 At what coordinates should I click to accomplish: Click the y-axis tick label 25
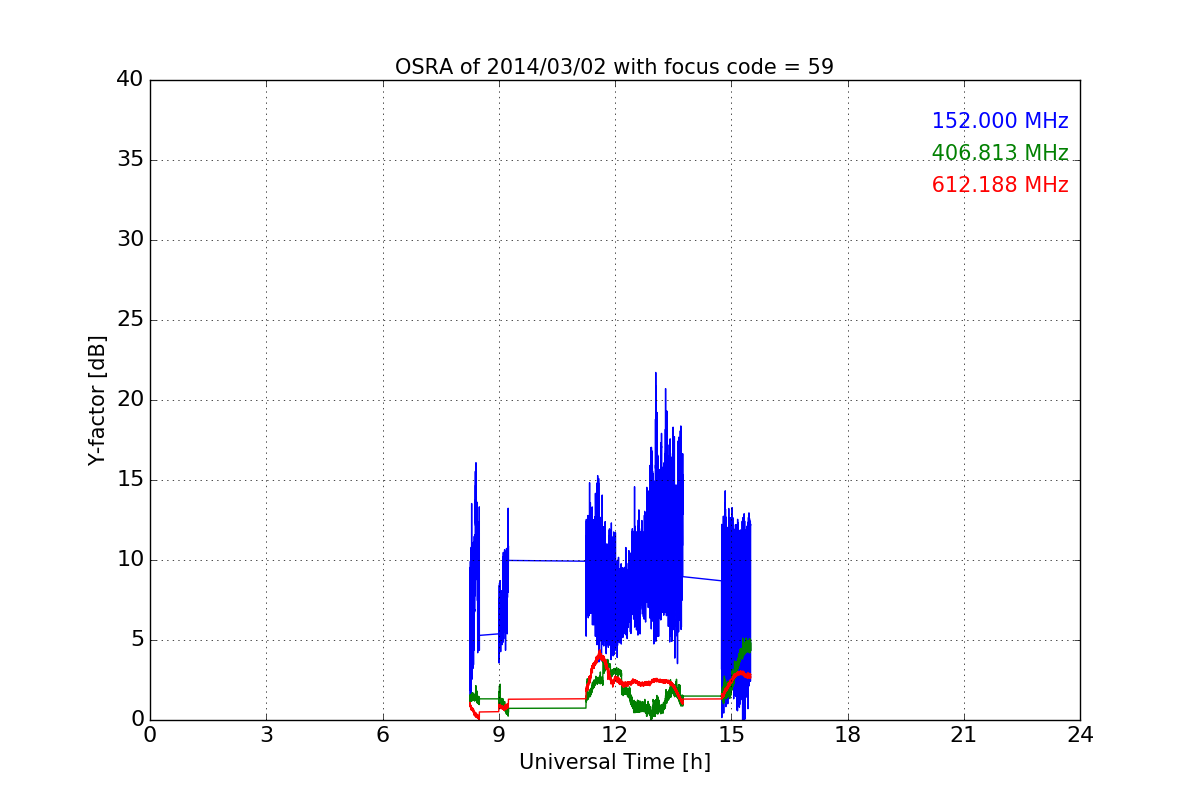point(130,320)
